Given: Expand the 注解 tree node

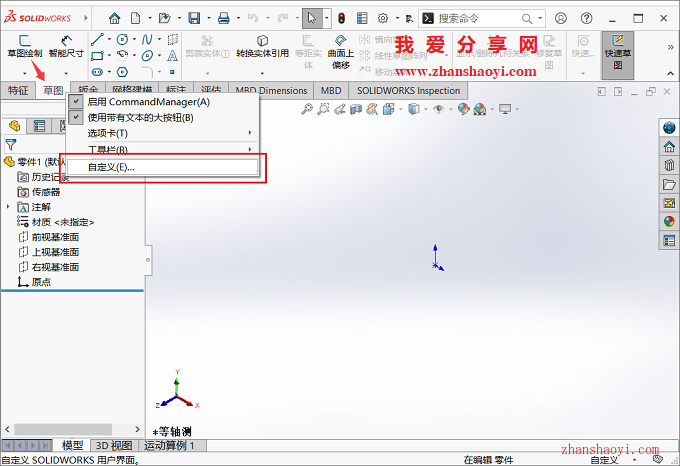Looking at the screenshot, I should [9, 206].
